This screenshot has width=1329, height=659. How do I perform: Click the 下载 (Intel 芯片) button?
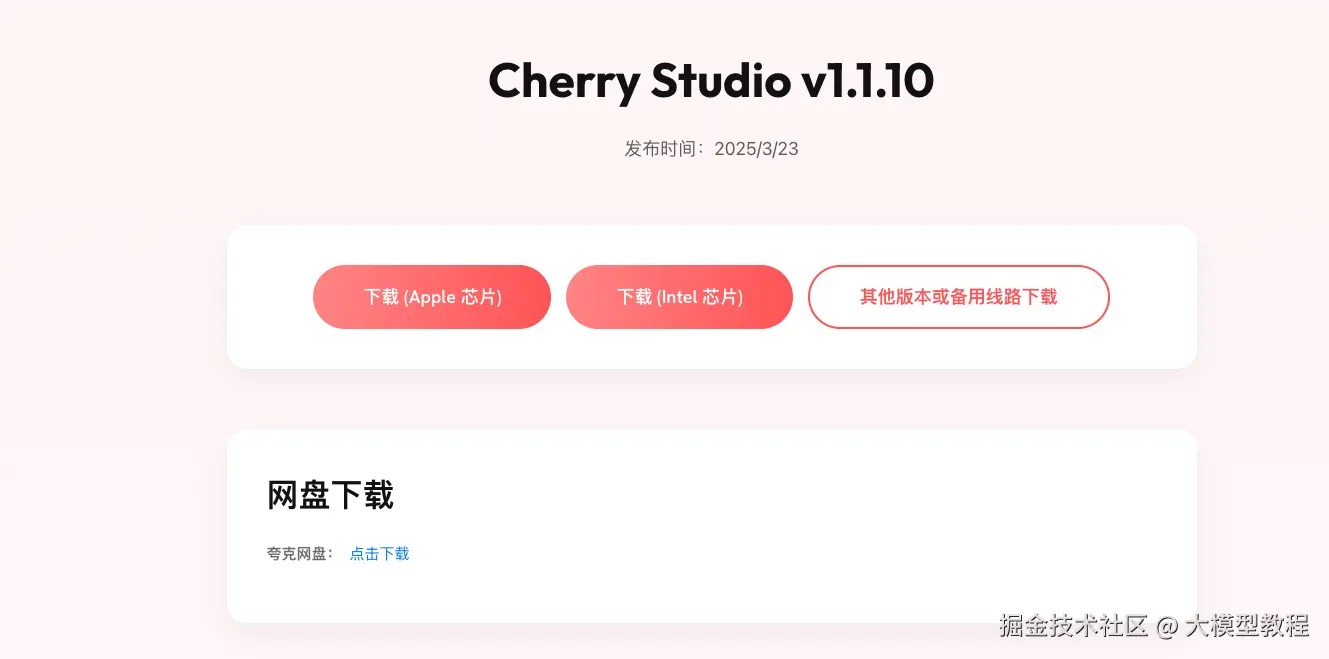point(679,297)
